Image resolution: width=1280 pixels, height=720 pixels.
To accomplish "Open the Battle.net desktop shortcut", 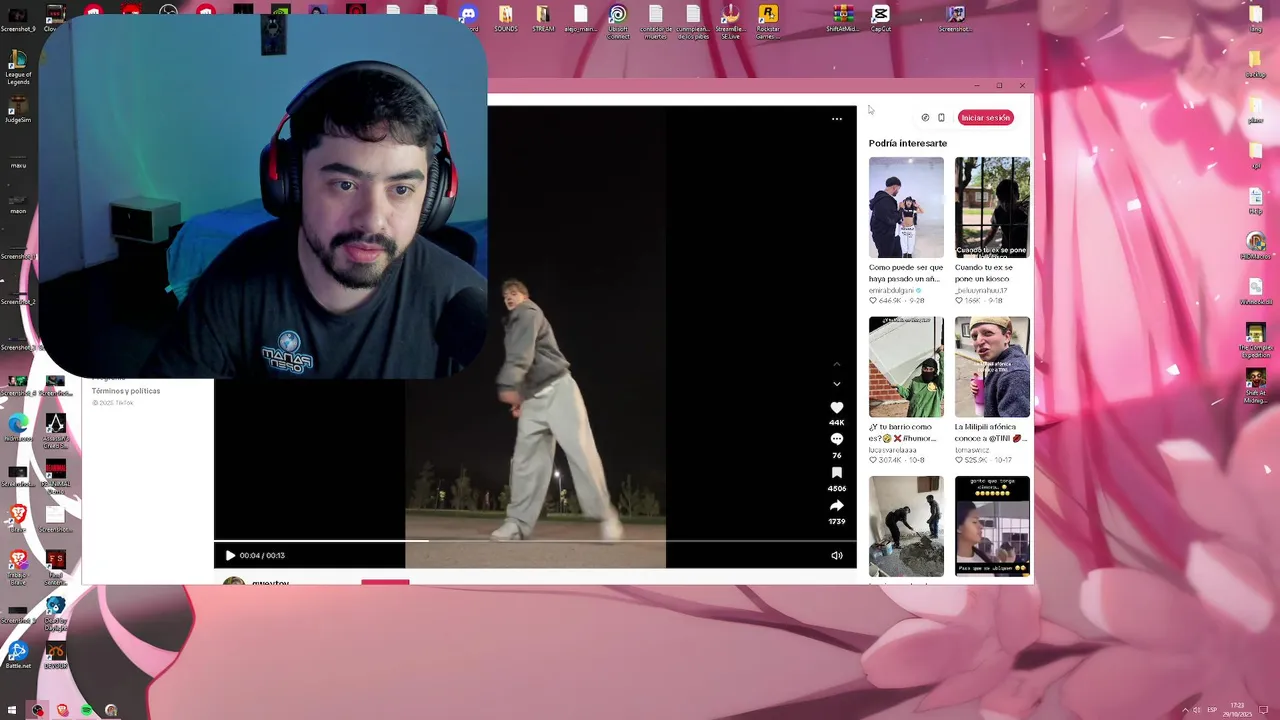I will click(x=18, y=656).
